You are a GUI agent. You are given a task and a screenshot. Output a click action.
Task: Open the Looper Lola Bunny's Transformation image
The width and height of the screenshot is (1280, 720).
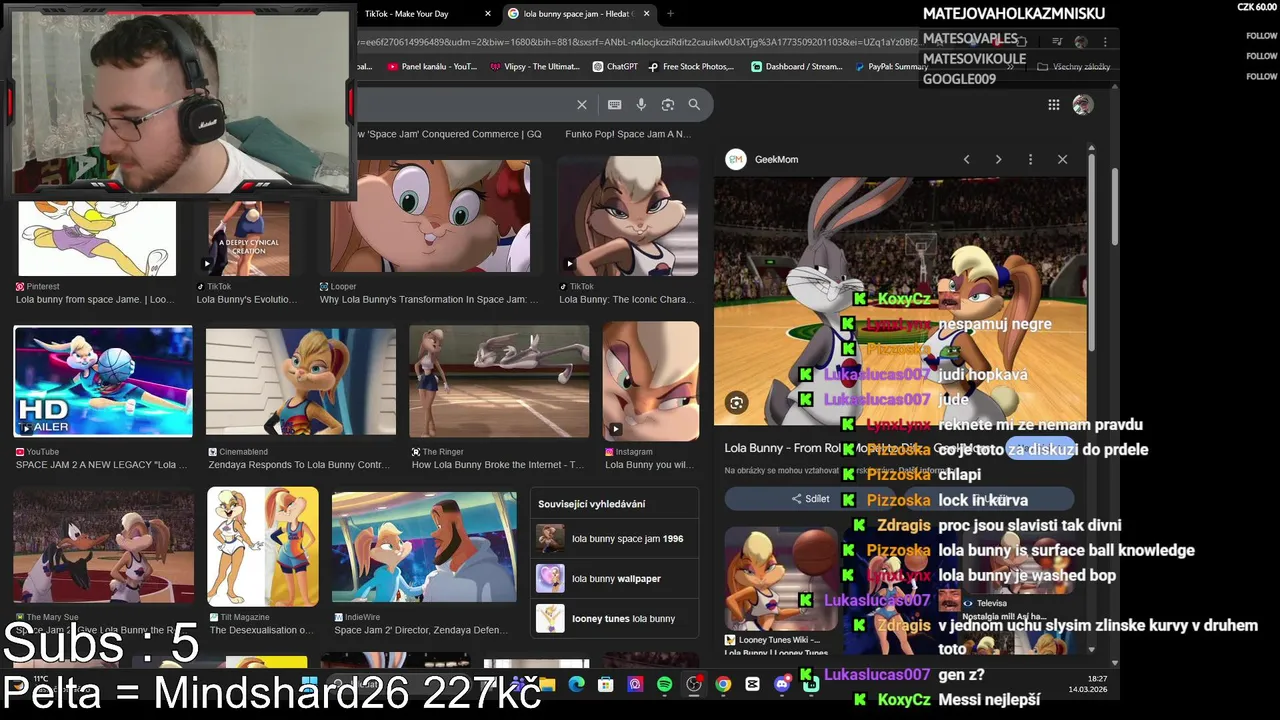click(430, 215)
